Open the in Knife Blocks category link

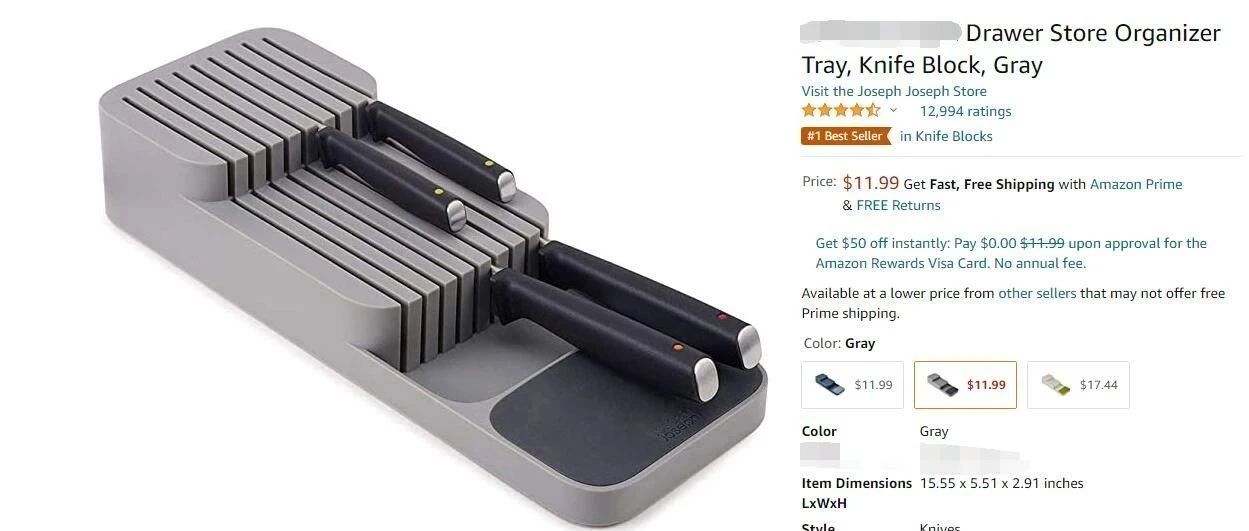click(x=946, y=136)
